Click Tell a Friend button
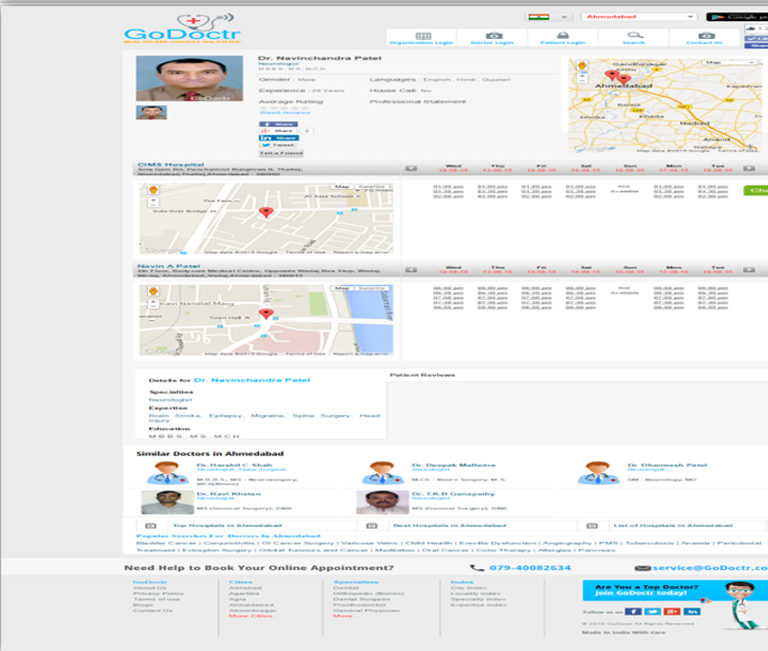This screenshot has width=768, height=651. point(281,153)
